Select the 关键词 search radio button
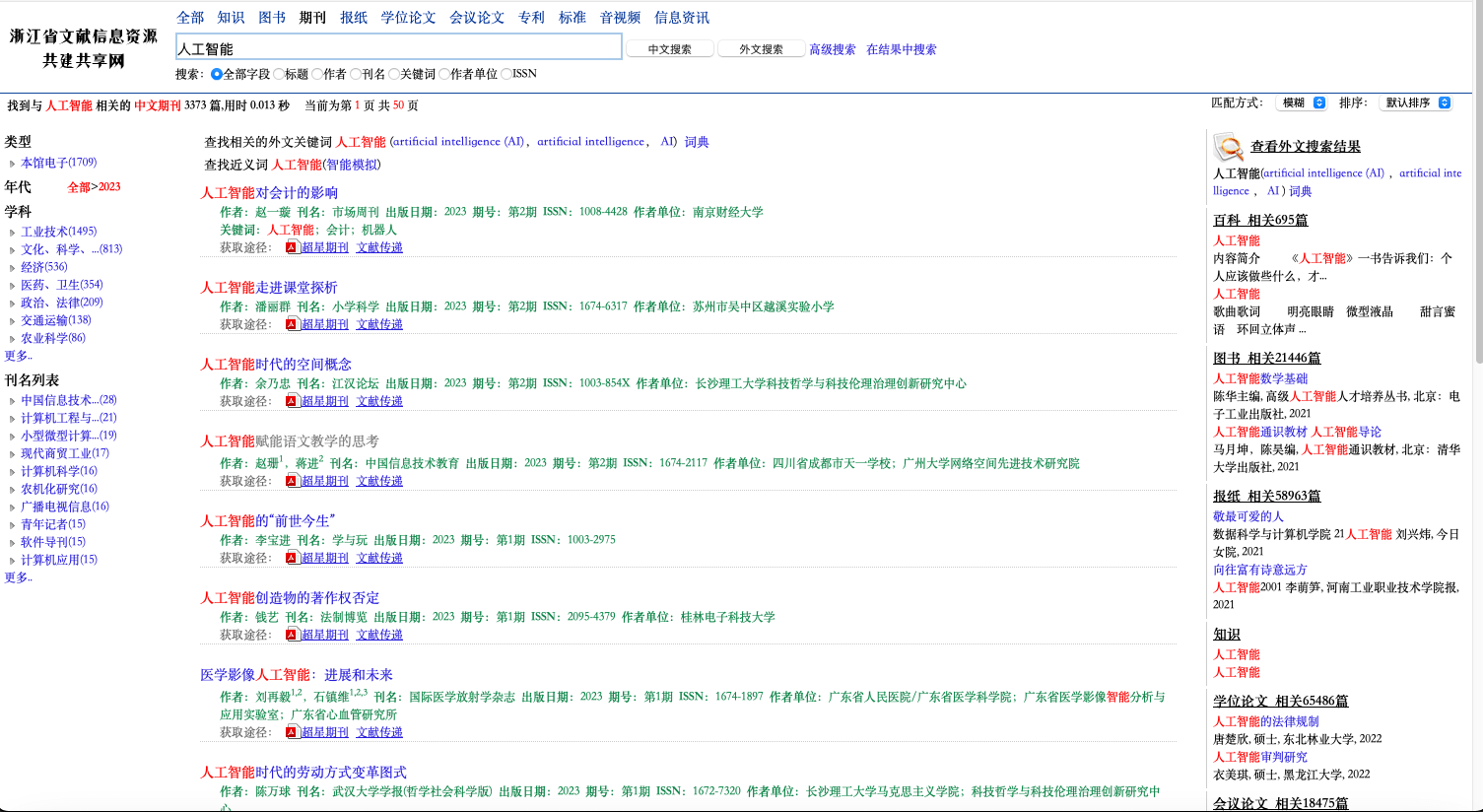The width and height of the screenshot is (1483, 812). coord(394,74)
